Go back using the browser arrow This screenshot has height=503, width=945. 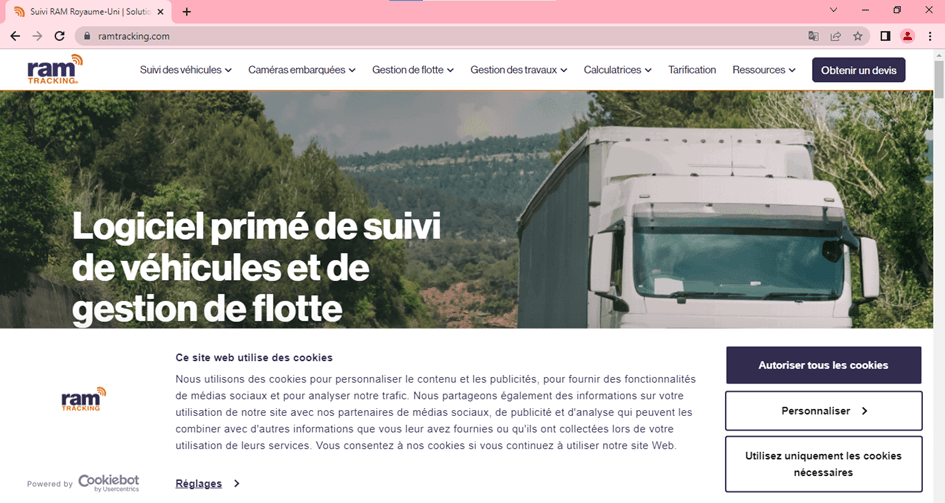point(15,36)
